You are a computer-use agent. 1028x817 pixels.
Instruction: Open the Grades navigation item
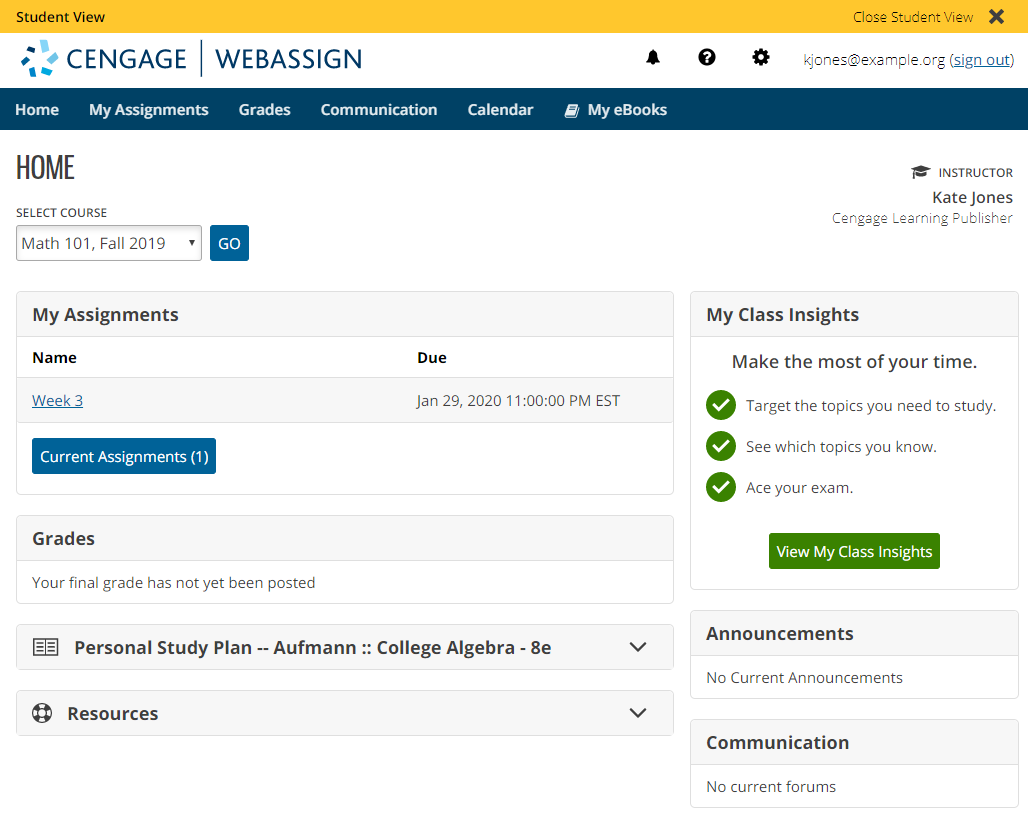point(265,110)
